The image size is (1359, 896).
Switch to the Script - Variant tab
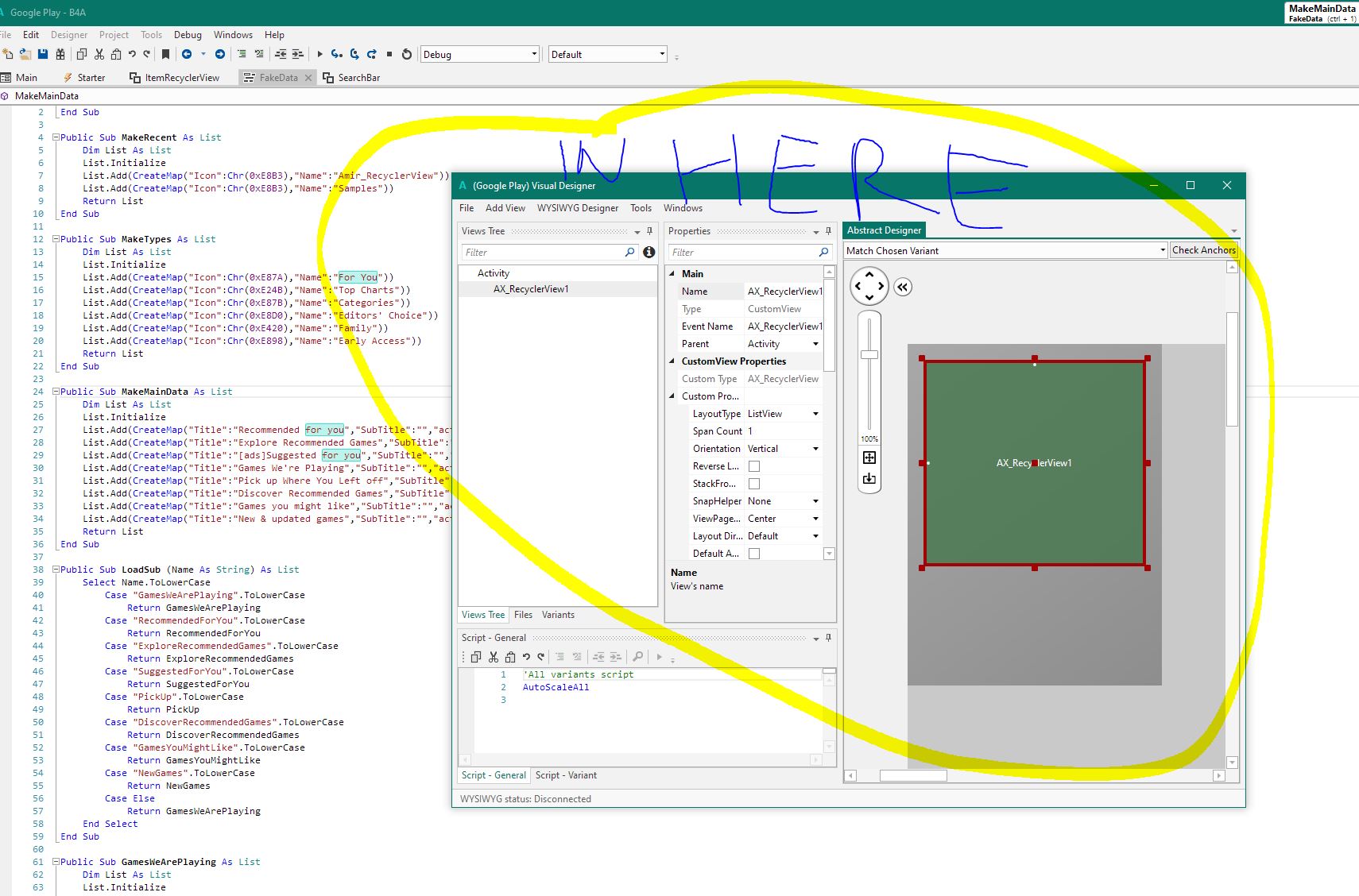tap(566, 775)
